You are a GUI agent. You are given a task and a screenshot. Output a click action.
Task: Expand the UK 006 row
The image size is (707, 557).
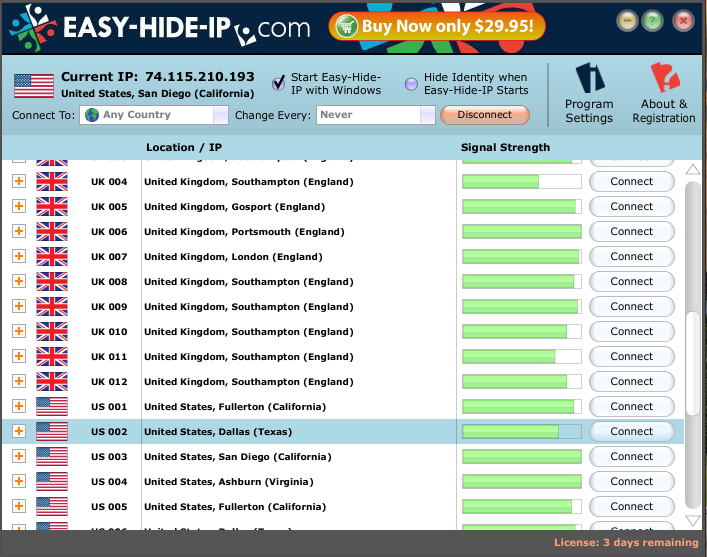click(19, 231)
